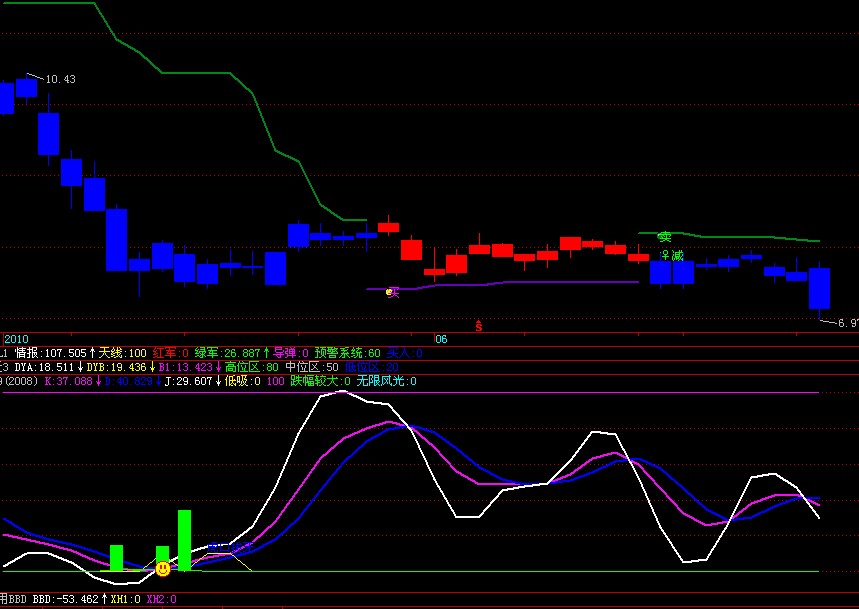Click the green 卖 sell signal marker
Image resolution: width=859 pixels, height=609 pixels.
pyautogui.click(x=665, y=237)
